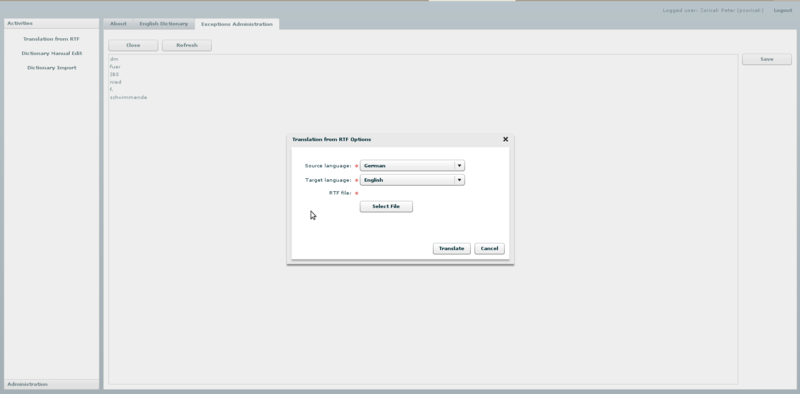Open the Target language dropdown arrow
The height and width of the screenshot is (394, 800).
pos(459,180)
